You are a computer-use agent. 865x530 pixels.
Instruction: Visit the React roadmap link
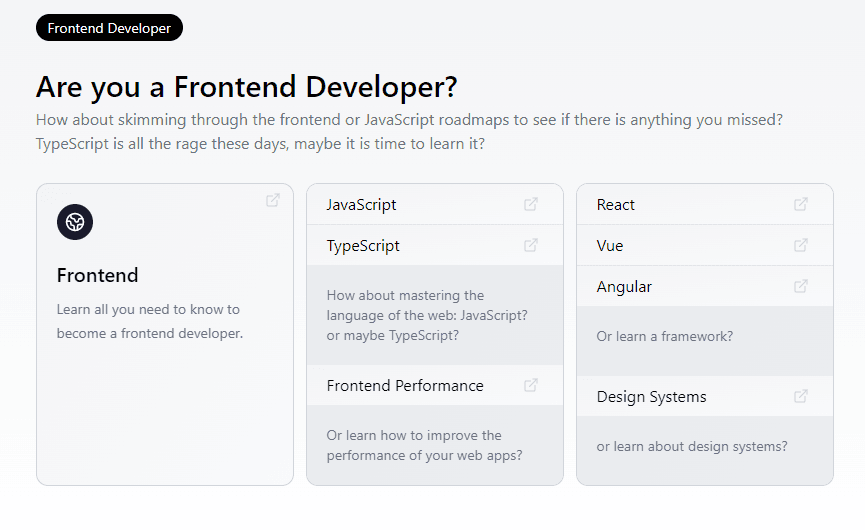(616, 204)
